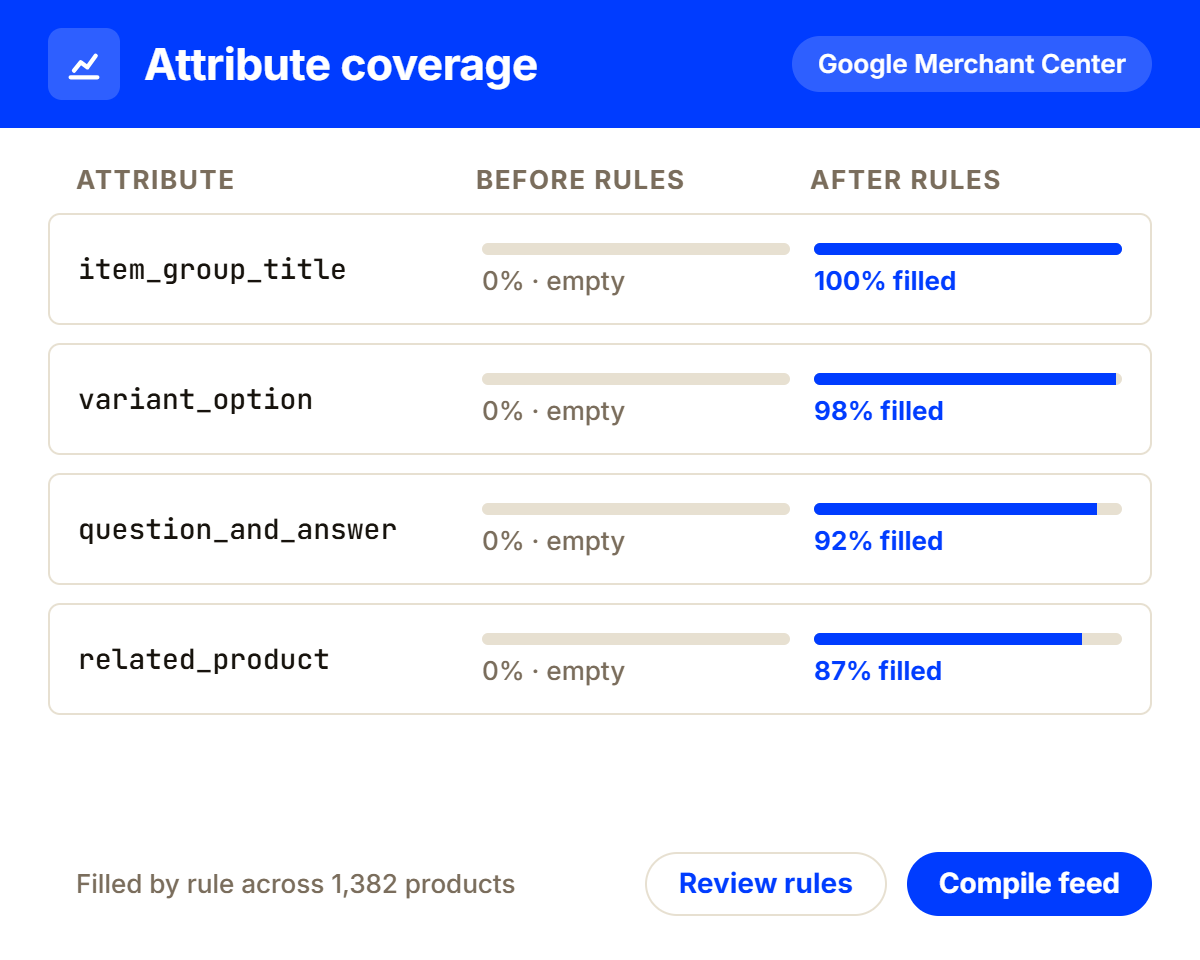
Task: Click the Filled by rule across 1,382 products text
Action: [x=296, y=884]
